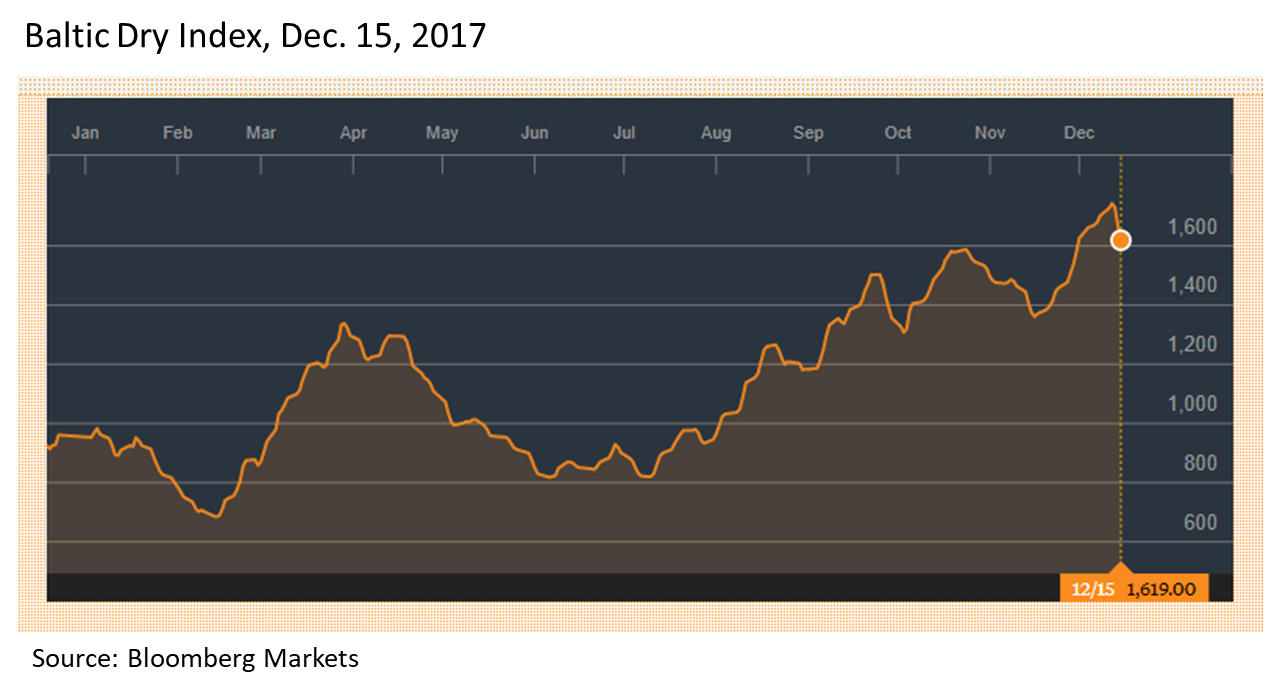
Task: Click the 600 y-axis value
Action: pyautogui.click(x=1200, y=522)
